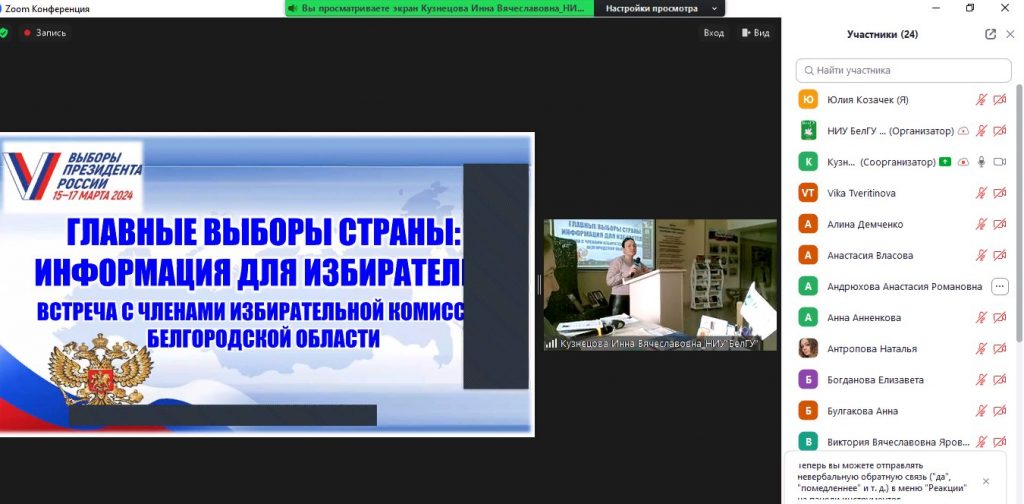Click the camera-off icon for Булгакова Анна
The image size is (1024, 504).
[x=999, y=411]
